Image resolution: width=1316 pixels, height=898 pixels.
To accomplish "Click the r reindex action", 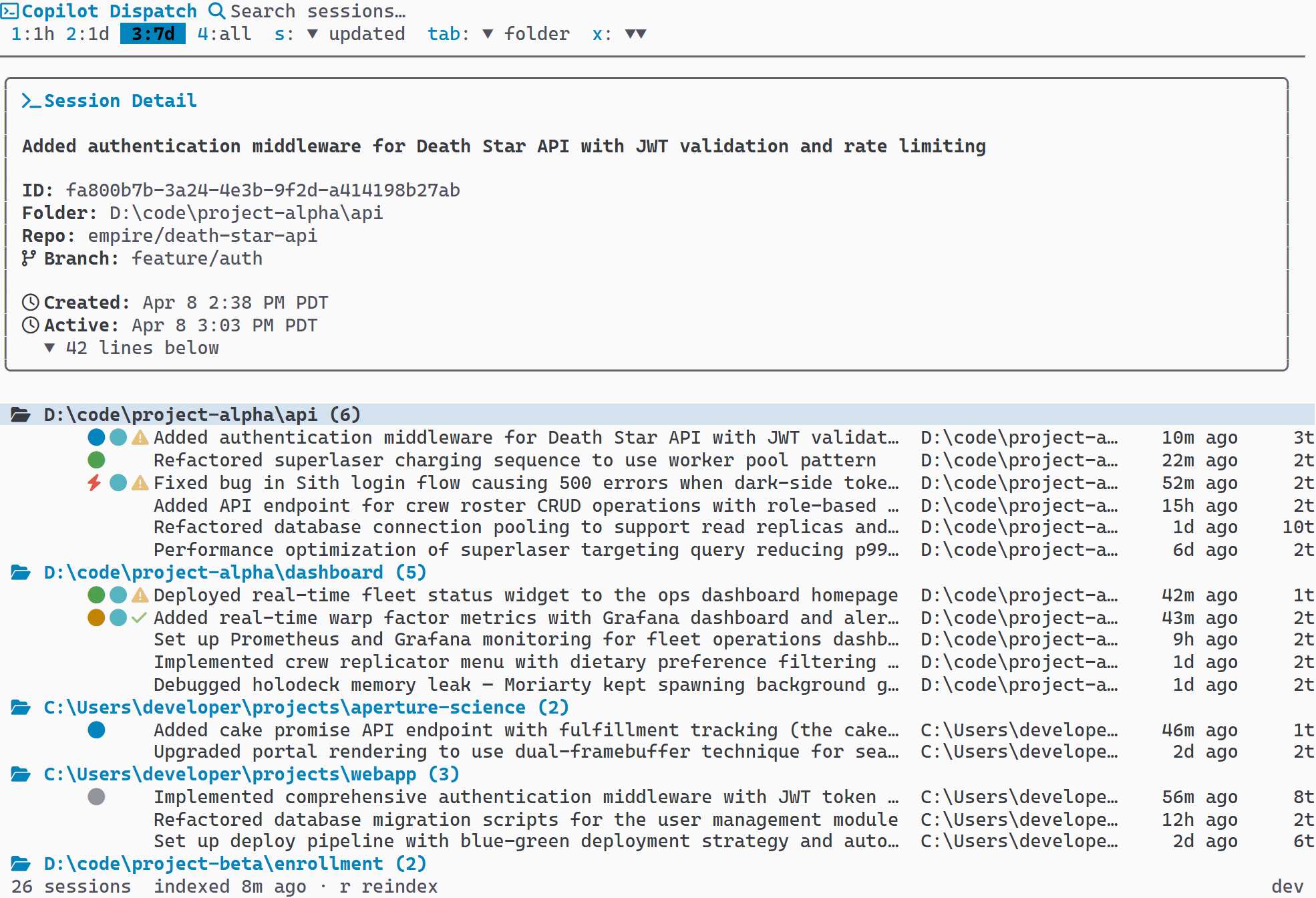I will [389, 887].
